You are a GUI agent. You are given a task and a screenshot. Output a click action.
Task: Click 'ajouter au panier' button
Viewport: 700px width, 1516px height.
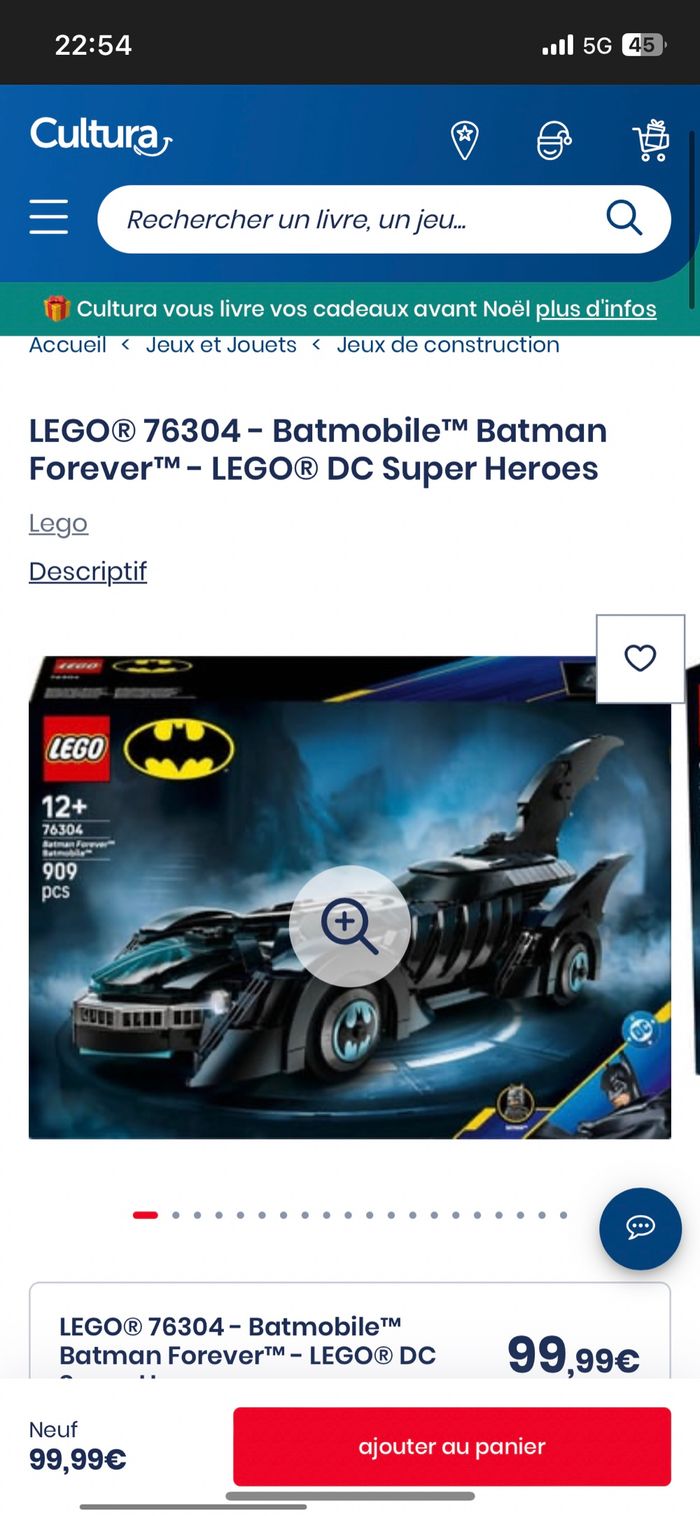(x=452, y=1446)
